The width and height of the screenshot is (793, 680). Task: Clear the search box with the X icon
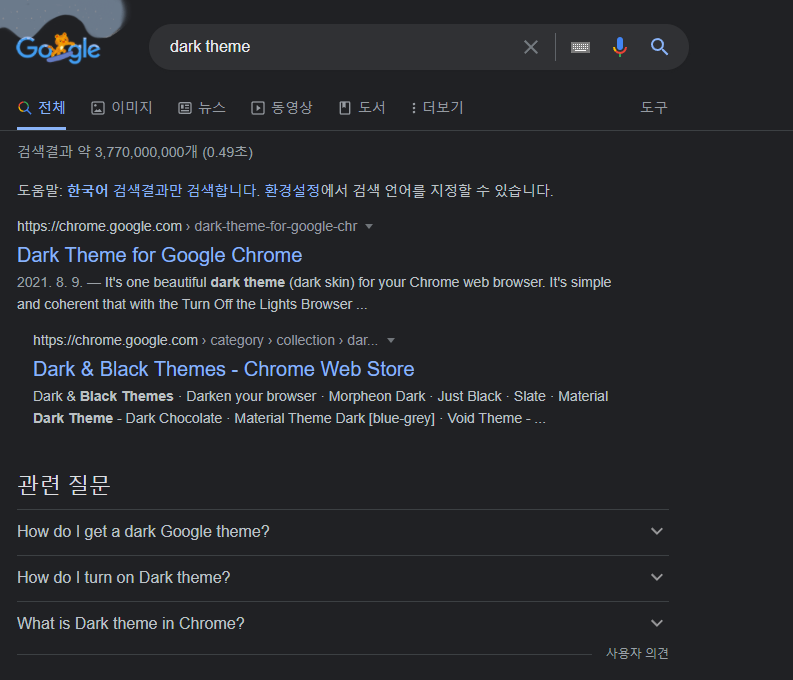coord(531,47)
